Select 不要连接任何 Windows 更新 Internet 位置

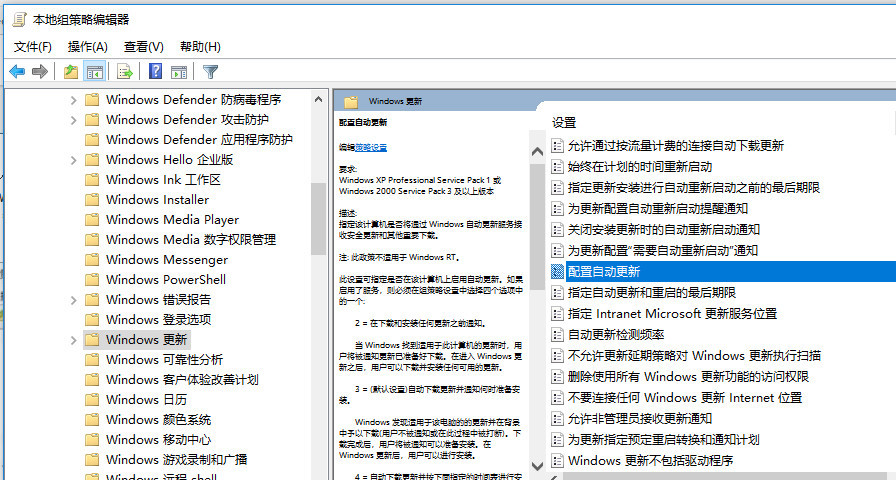pos(685,398)
